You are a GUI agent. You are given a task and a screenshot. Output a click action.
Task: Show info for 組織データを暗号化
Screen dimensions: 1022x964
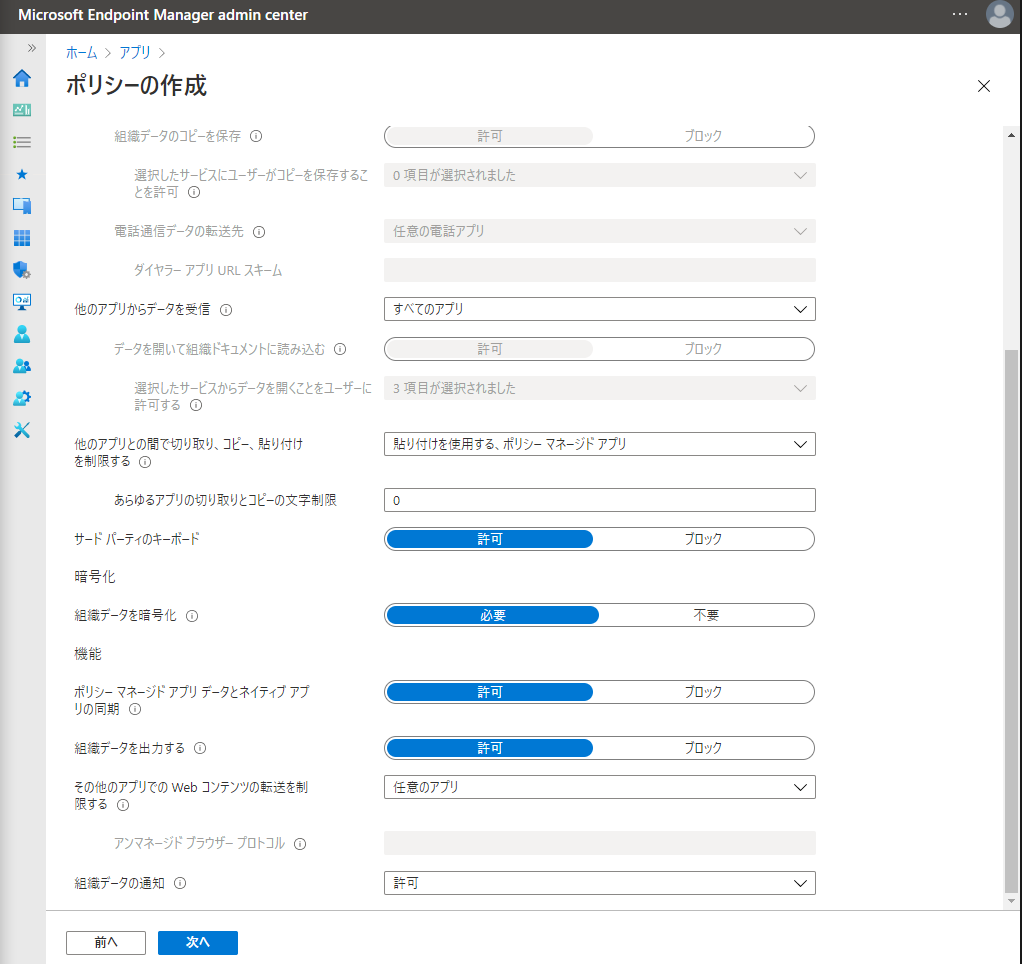click(x=192, y=616)
